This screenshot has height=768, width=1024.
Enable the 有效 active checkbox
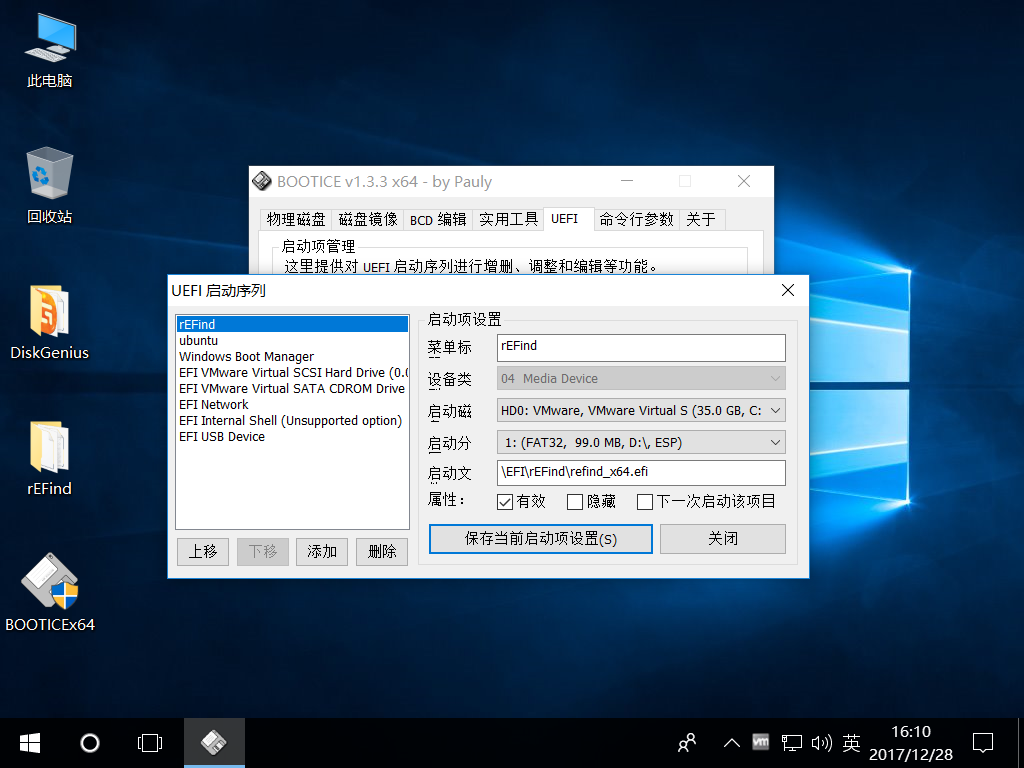(x=505, y=502)
